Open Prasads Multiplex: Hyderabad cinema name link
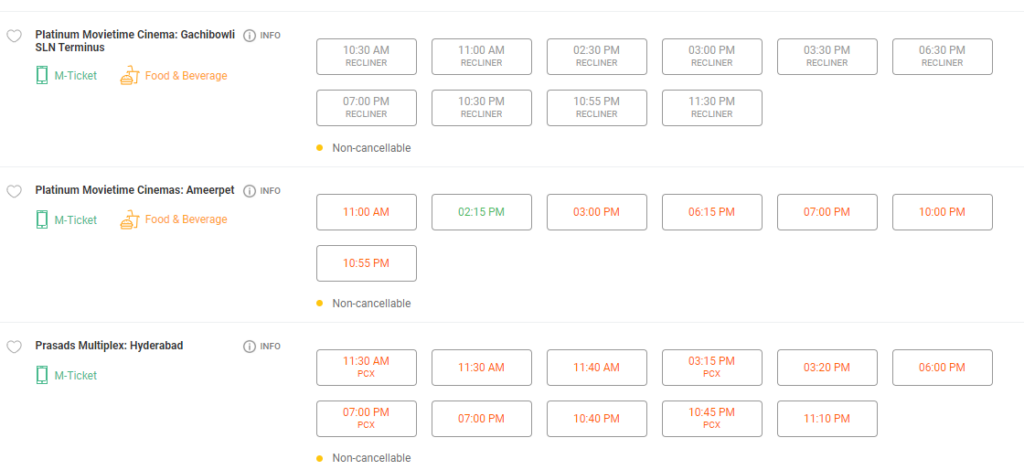 click(109, 346)
